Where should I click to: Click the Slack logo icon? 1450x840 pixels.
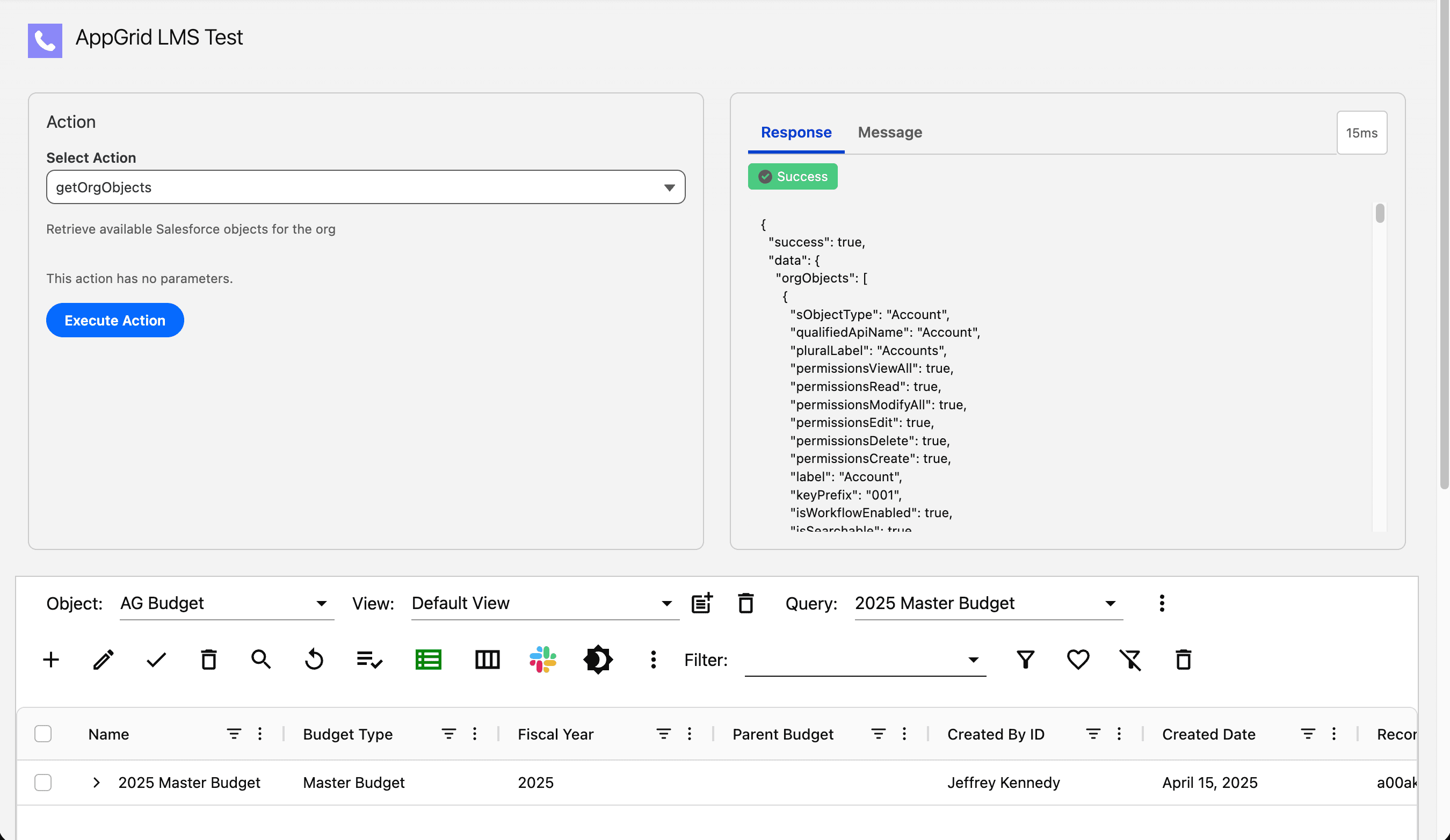click(542, 660)
